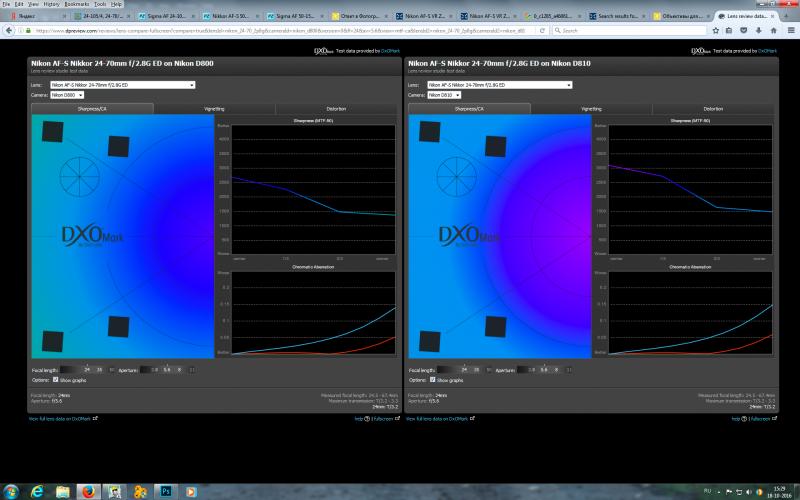Open 'View full lens data on DxOMark' link under D800 panel
The width and height of the screenshot is (800, 500).
click(x=60, y=419)
